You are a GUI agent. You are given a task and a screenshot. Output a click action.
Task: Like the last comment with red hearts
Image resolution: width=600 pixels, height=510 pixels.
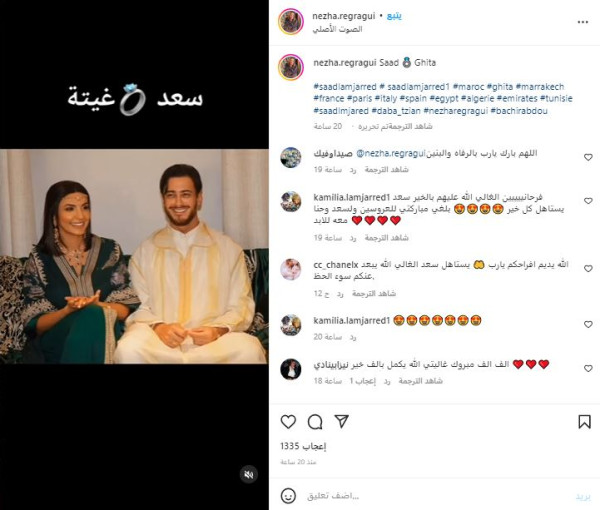[588, 368]
